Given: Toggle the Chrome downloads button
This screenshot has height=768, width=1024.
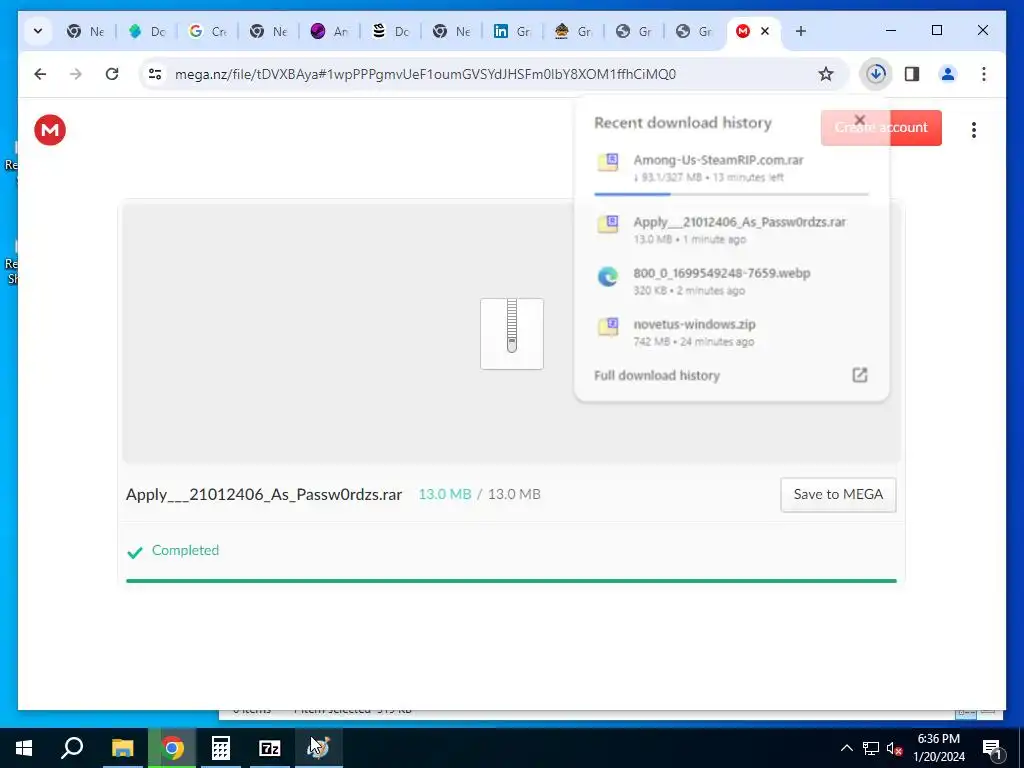Looking at the screenshot, I should [x=876, y=74].
